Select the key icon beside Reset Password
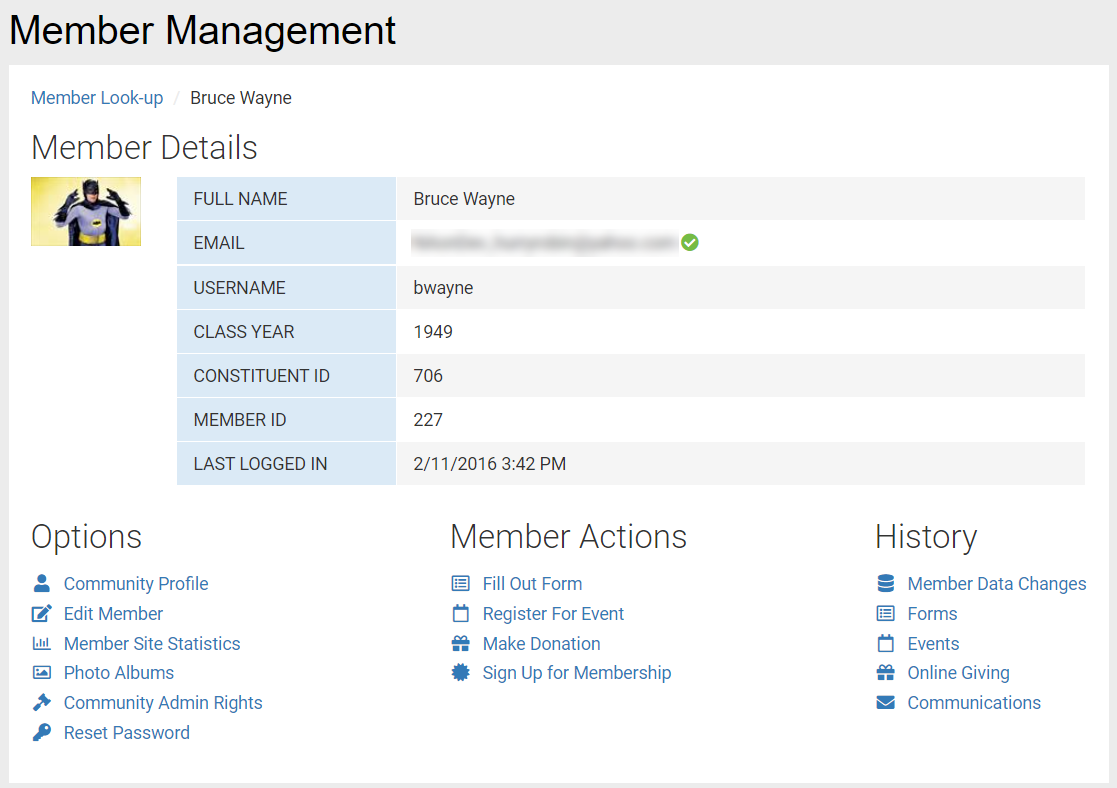Viewport: 1117px width, 788px height. [40, 732]
